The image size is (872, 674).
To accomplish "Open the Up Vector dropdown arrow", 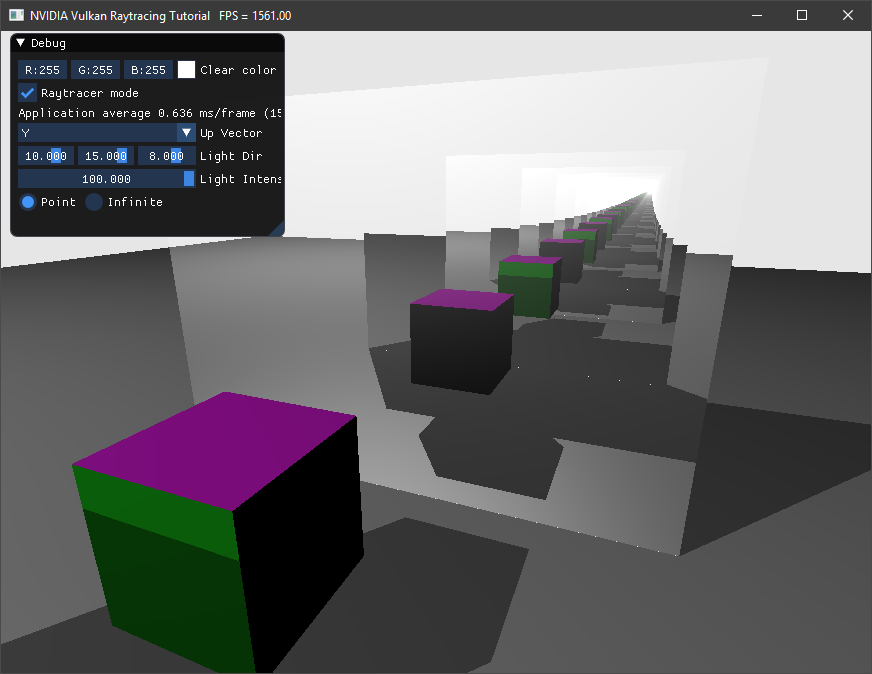I will [186, 133].
